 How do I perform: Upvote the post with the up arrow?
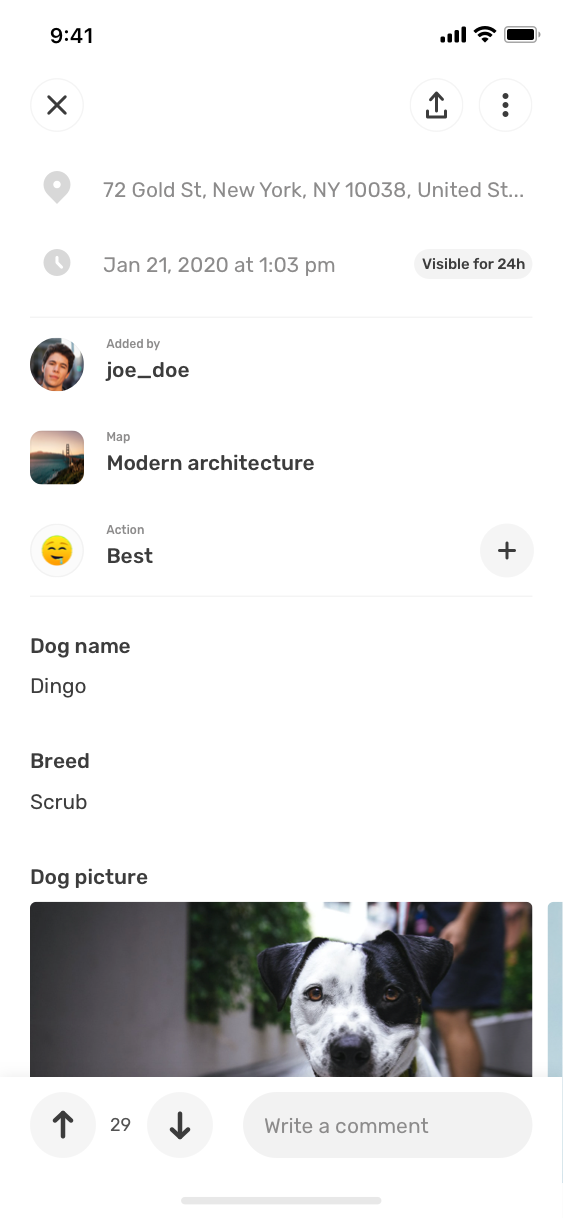tap(63, 1125)
